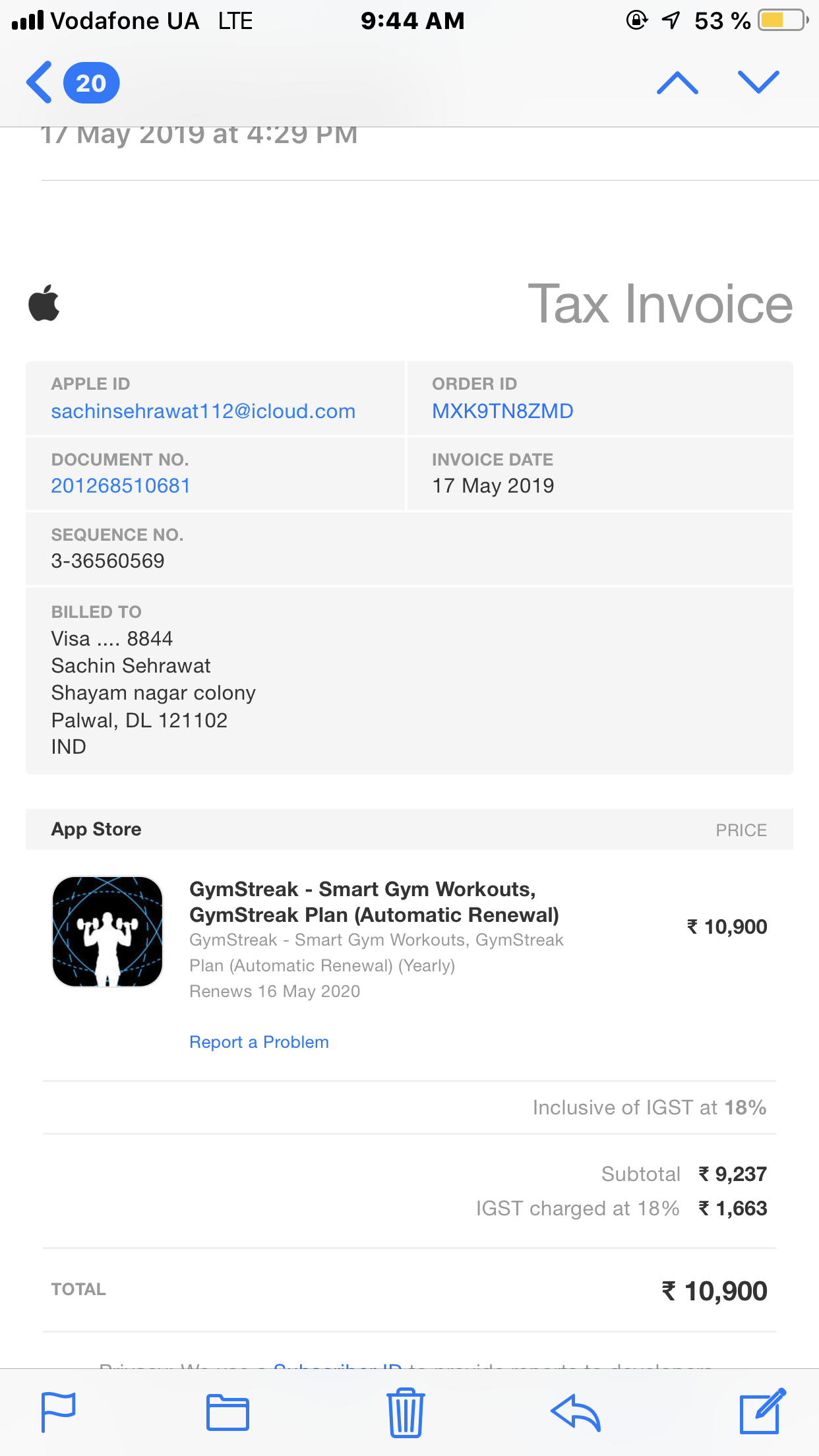Open the 20 unread messages badge
This screenshot has width=819, height=1456.
(91, 83)
